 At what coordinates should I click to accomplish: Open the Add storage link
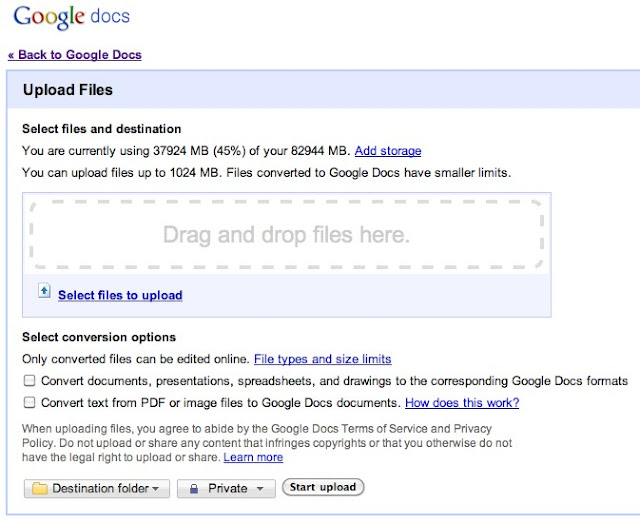388,151
